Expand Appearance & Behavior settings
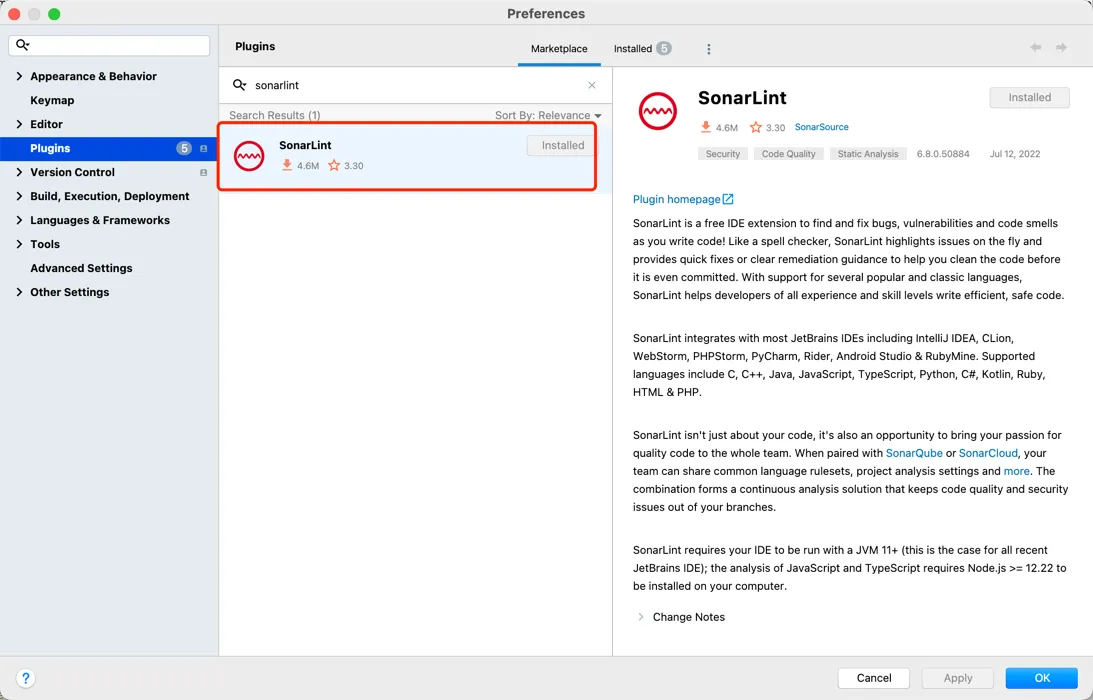Screen dimensions: 1093x700 [x=19, y=77]
